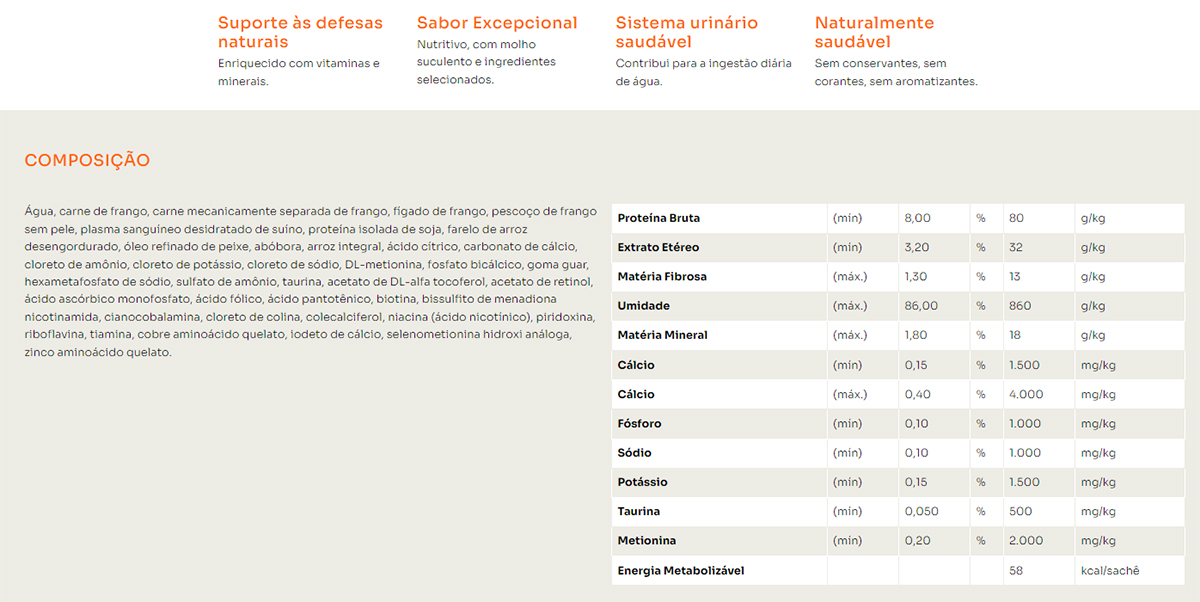1200x602 pixels.
Task: Click the 'Naturalmente saudável' heading
Action: pos(874,32)
